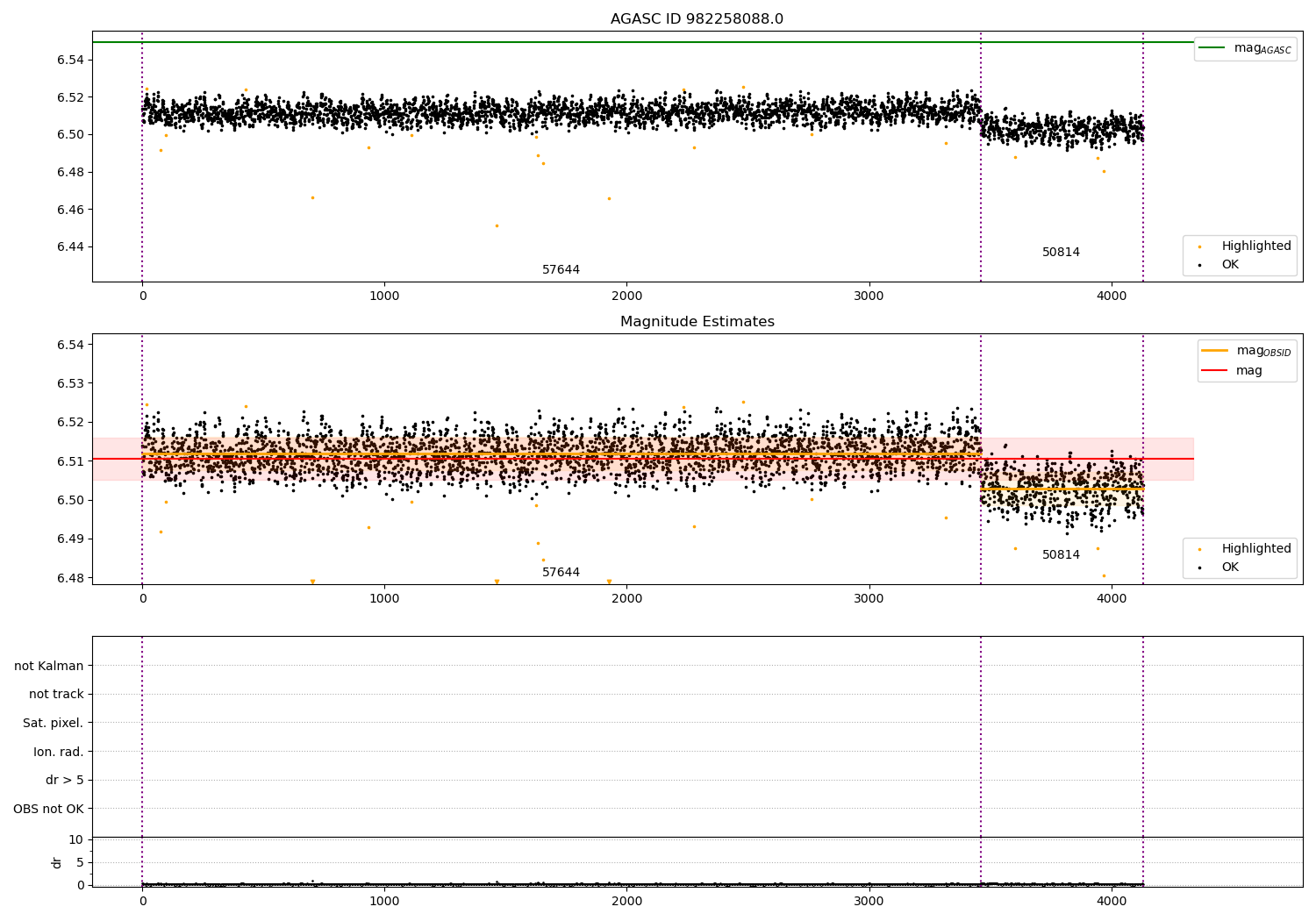Click the rightmost orange triangle marker in Magnitude Estimates
1316x921 pixels.
pyautogui.click(x=609, y=582)
